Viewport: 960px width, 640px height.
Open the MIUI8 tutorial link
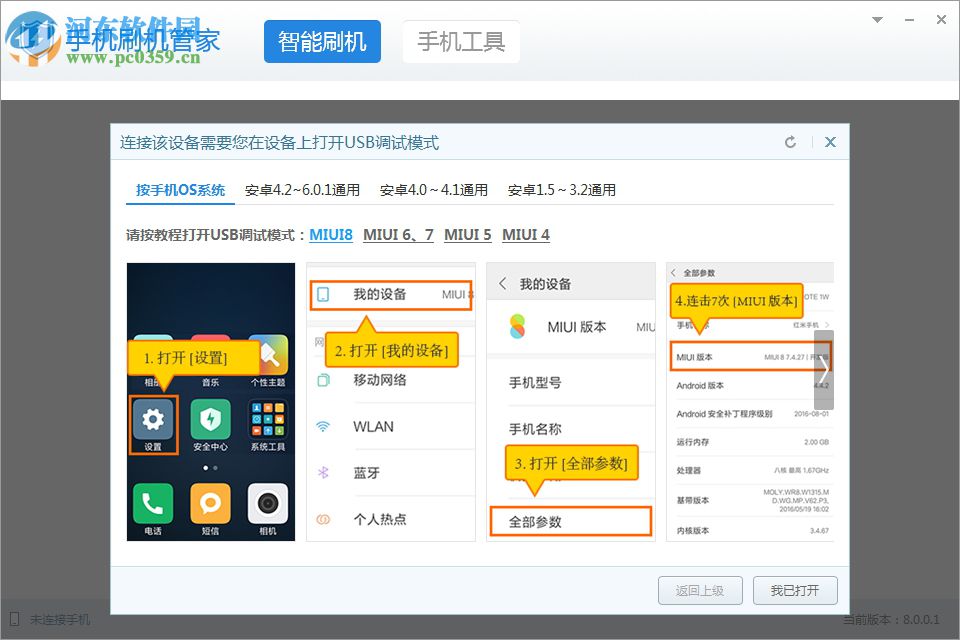(330, 234)
